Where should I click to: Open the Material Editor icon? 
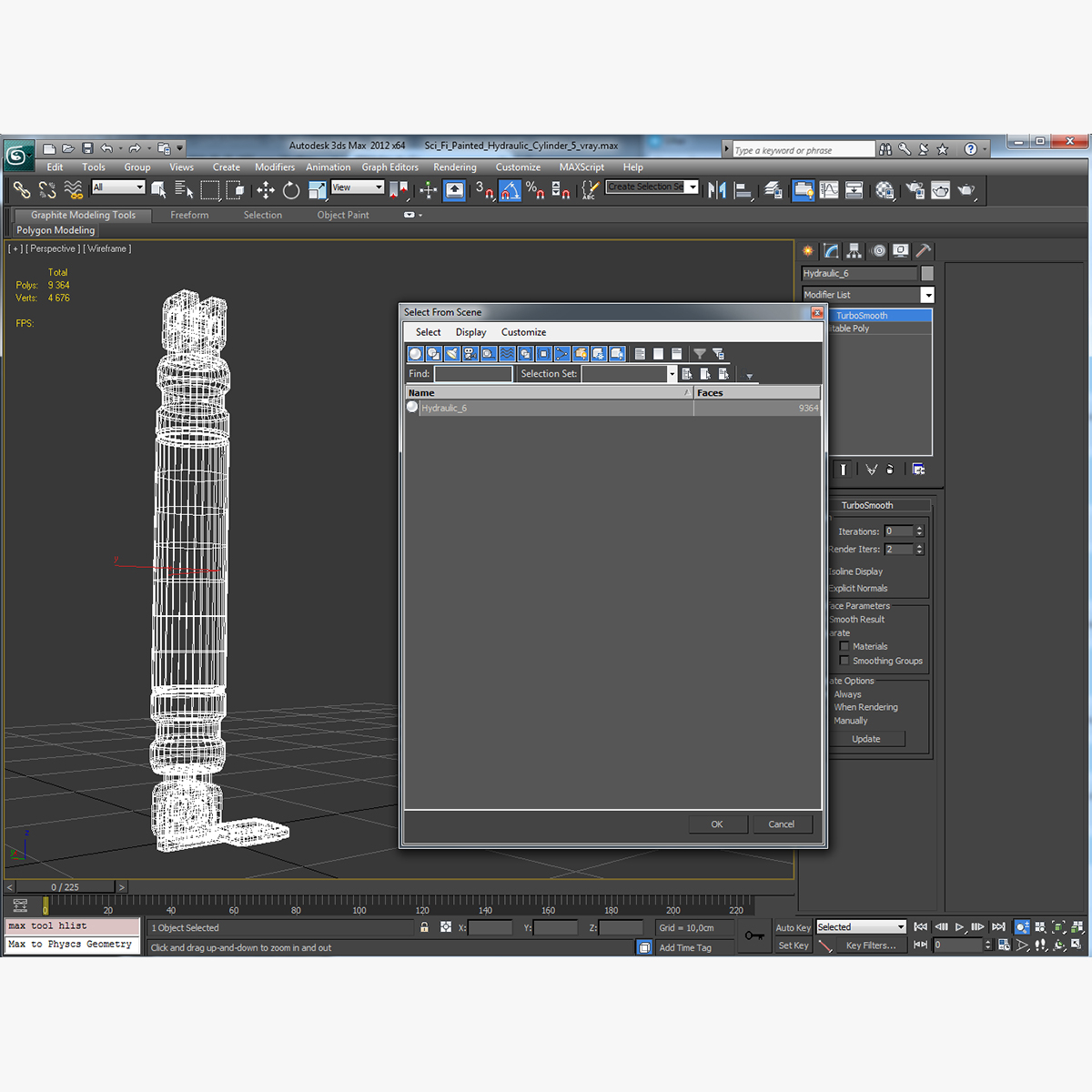point(885,189)
